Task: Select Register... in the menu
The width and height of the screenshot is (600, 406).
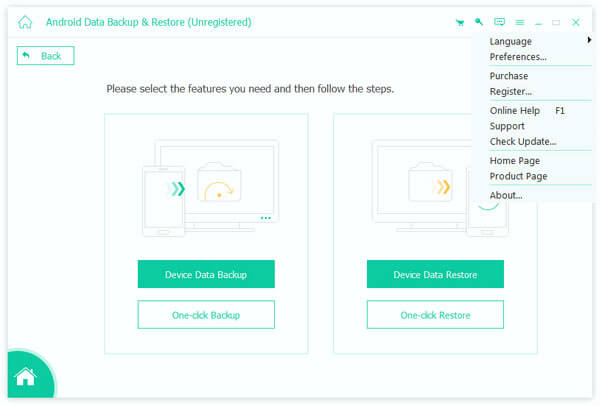Action: point(510,91)
